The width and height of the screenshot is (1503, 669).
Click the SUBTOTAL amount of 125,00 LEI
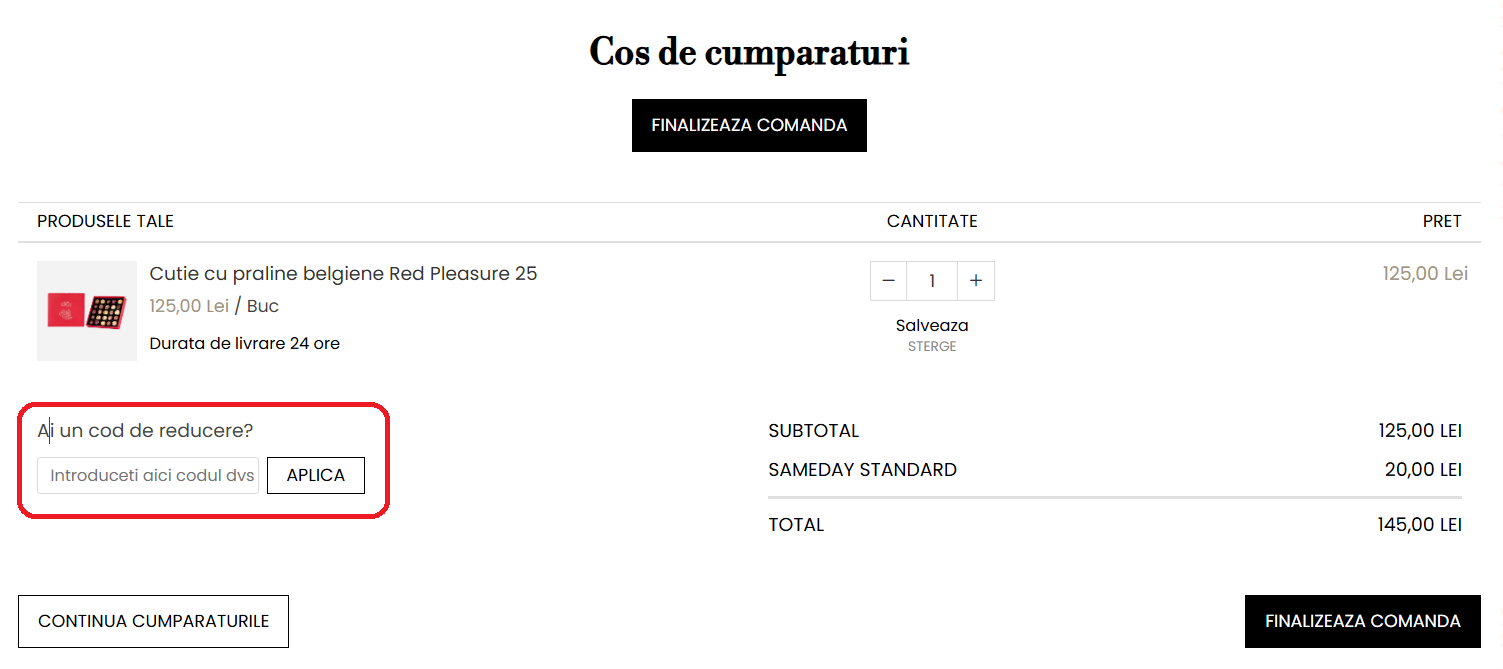click(1420, 430)
